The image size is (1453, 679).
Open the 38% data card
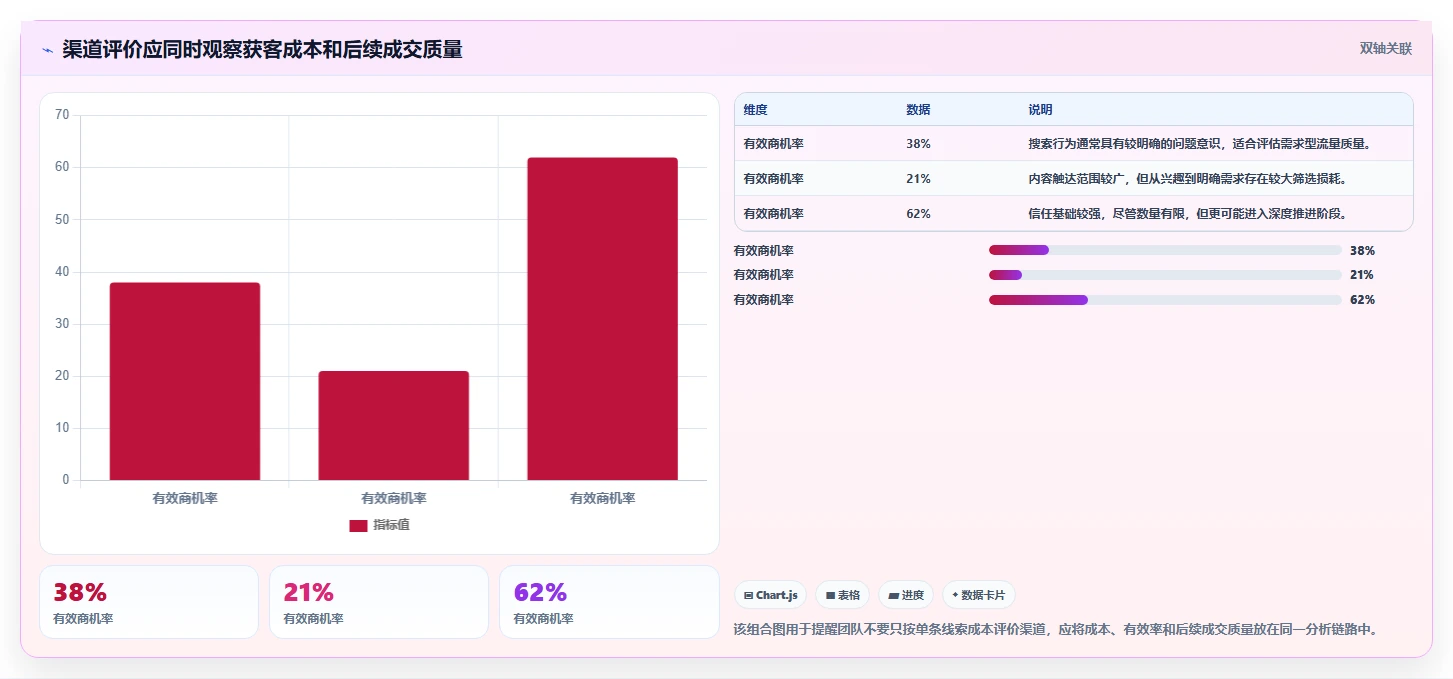(x=149, y=602)
